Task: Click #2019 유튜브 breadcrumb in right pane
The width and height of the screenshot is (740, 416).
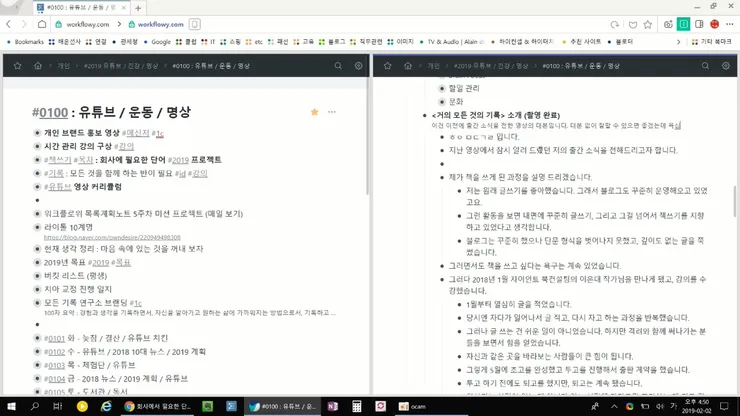Action: click(491, 66)
